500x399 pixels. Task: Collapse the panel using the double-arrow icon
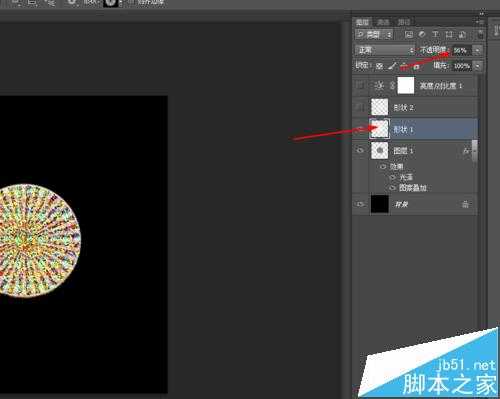click(x=481, y=14)
